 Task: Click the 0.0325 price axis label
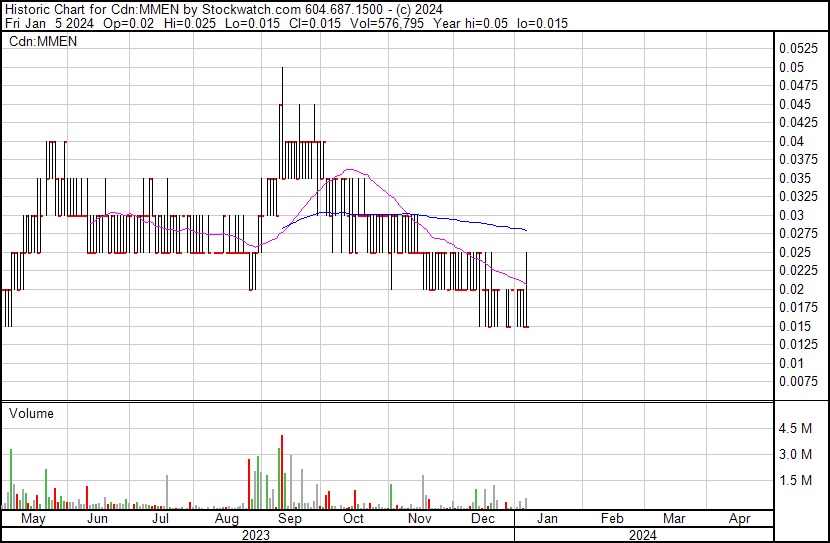coord(798,196)
